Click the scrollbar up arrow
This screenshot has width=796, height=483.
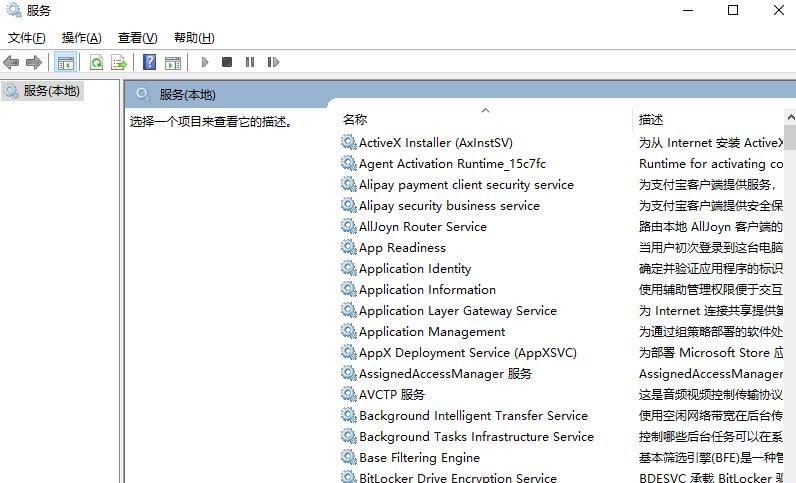click(790, 117)
